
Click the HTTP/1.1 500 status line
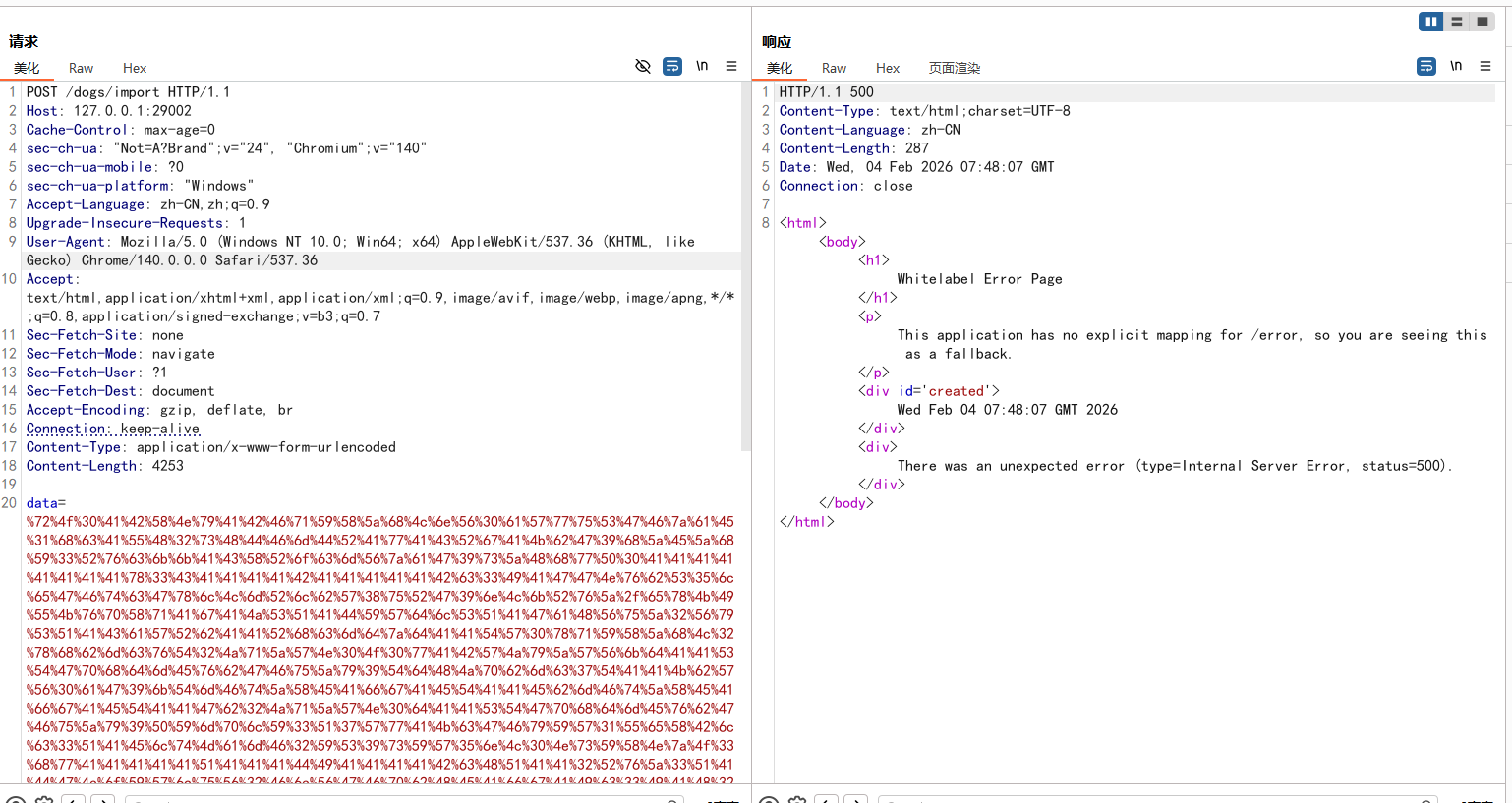[x=826, y=92]
